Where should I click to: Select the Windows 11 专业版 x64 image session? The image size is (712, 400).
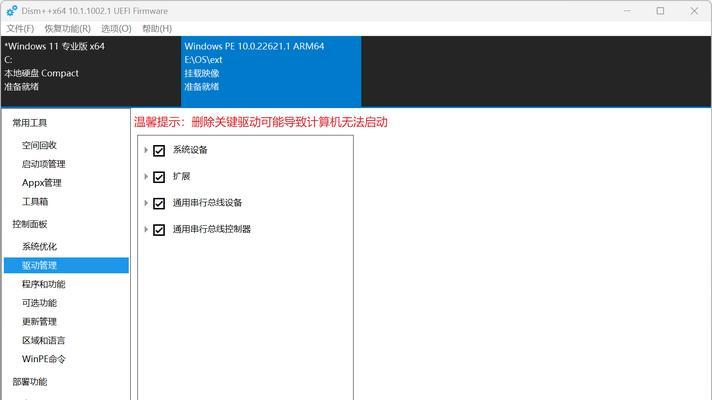pyautogui.click(x=91, y=71)
